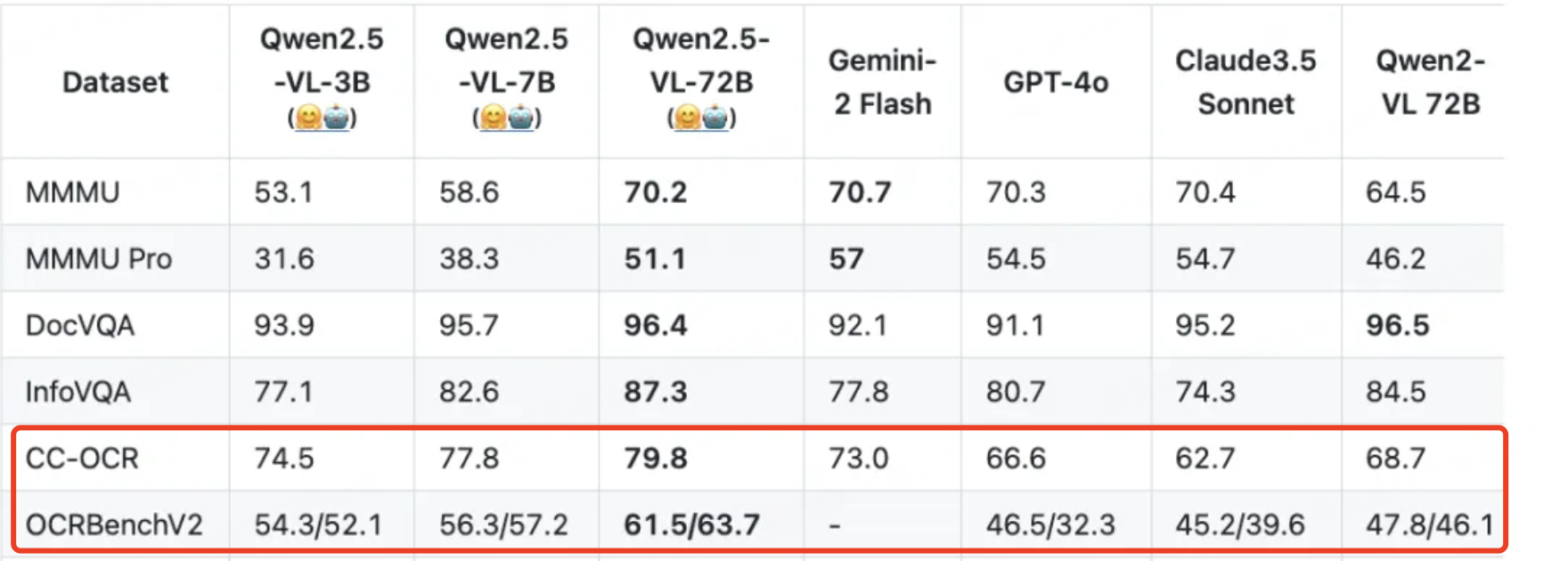Click the emoji link under Qwen2.5-VL-72B

pyautogui.click(x=701, y=118)
